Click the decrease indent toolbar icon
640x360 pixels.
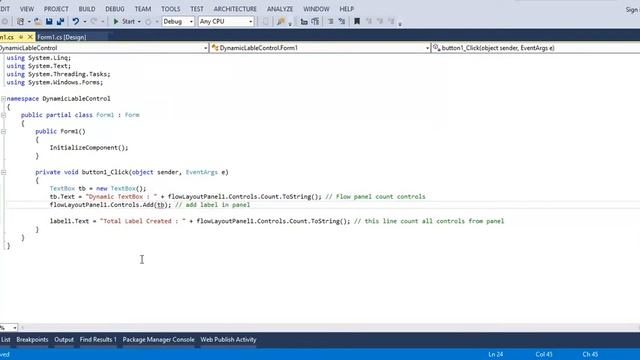click(x=304, y=21)
